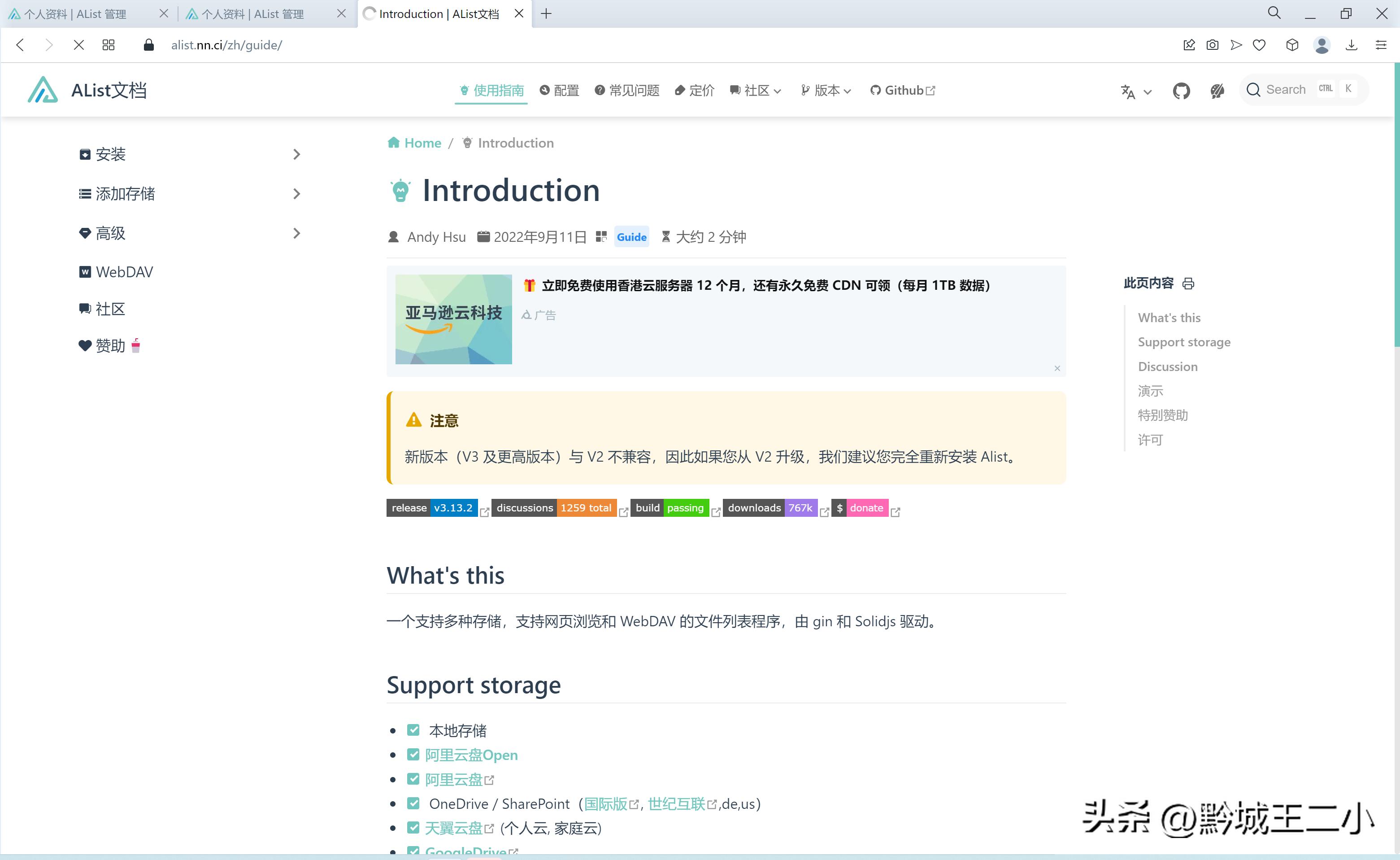Open the 版本 dropdown in the navbar
This screenshot has width=1400, height=860.
click(x=825, y=90)
